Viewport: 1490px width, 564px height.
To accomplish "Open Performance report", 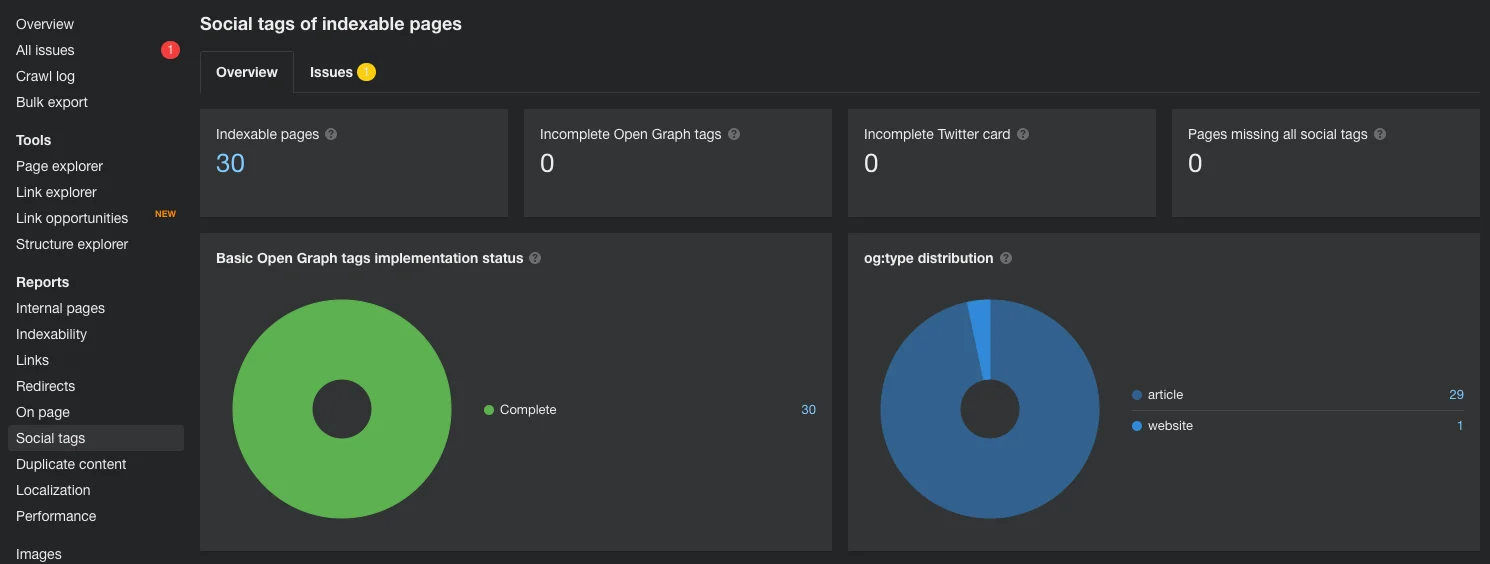I will coord(56,516).
